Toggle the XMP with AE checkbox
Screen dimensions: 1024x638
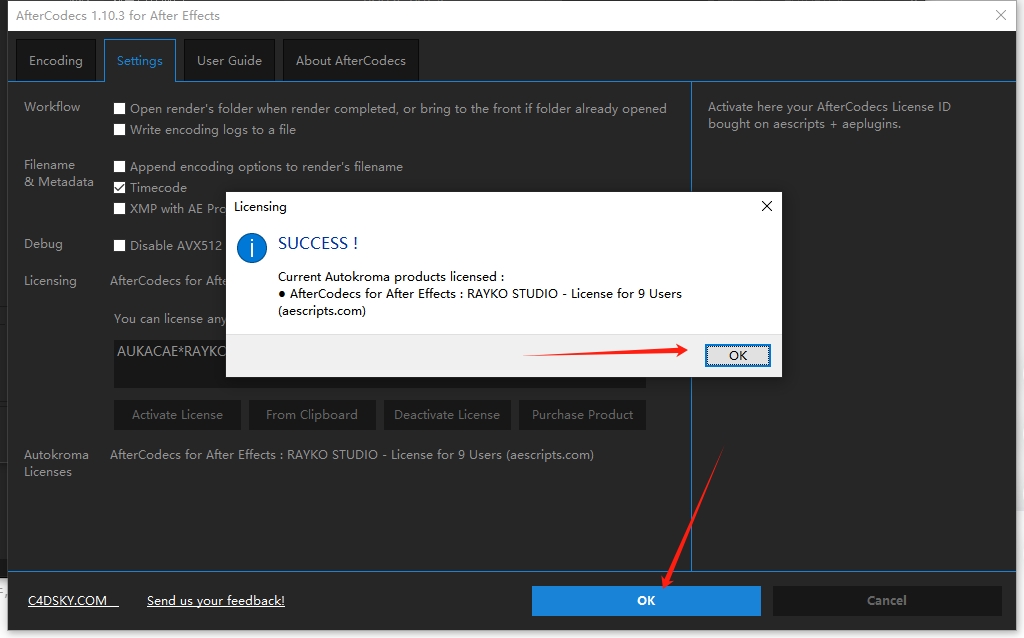(120, 208)
